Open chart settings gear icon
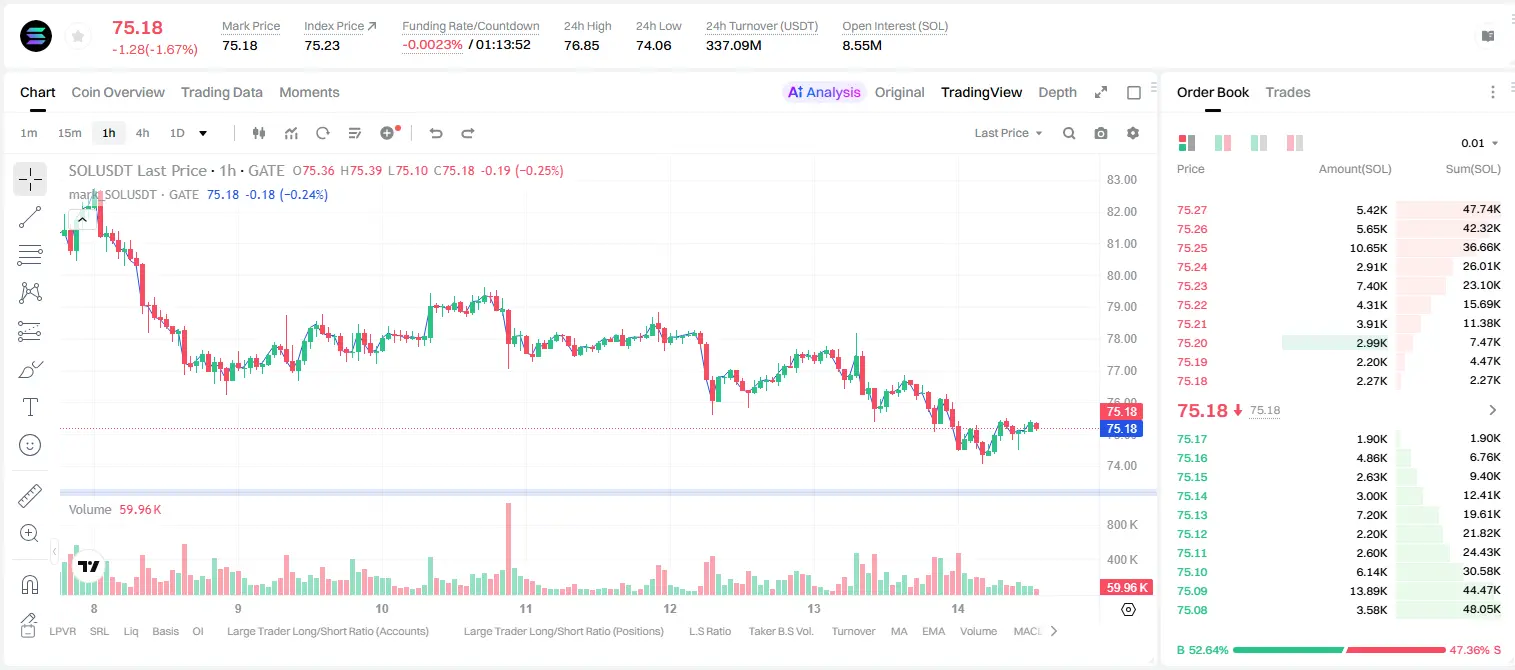This screenshot has width=1515, height=670. tap(1133, 133)
